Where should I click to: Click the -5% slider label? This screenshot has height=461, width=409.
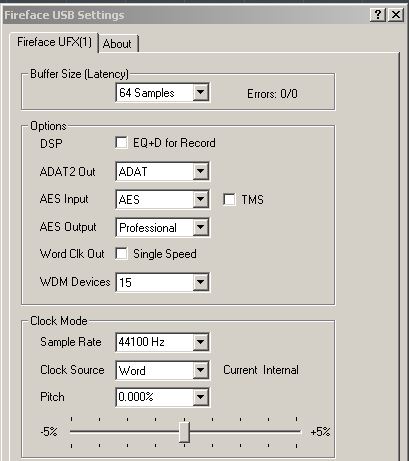click(x=49, y=432)
